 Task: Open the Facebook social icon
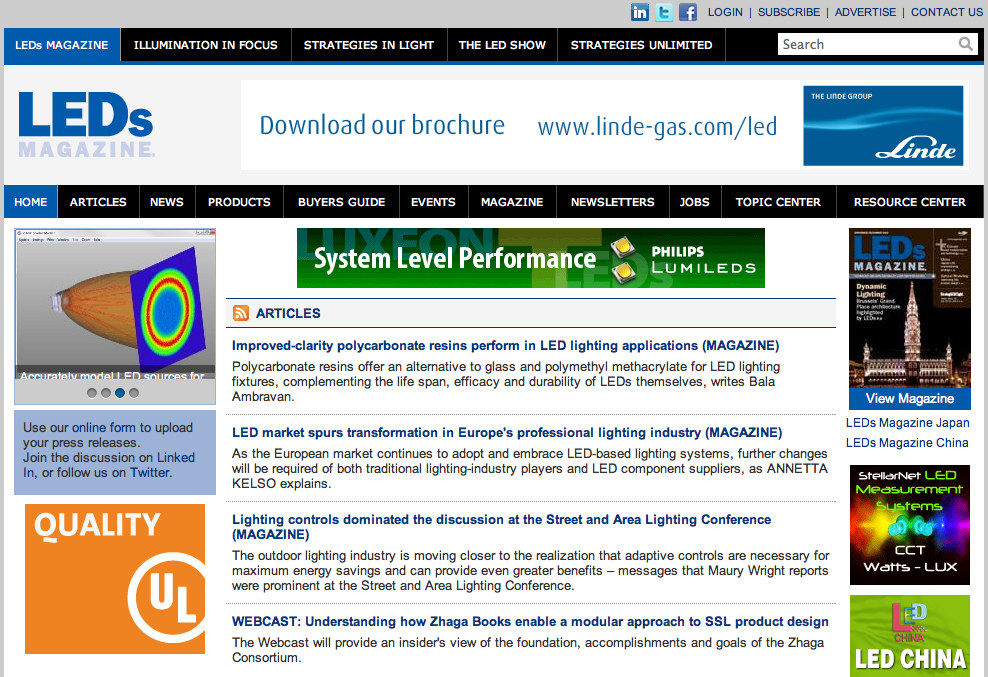pos(687,12)
